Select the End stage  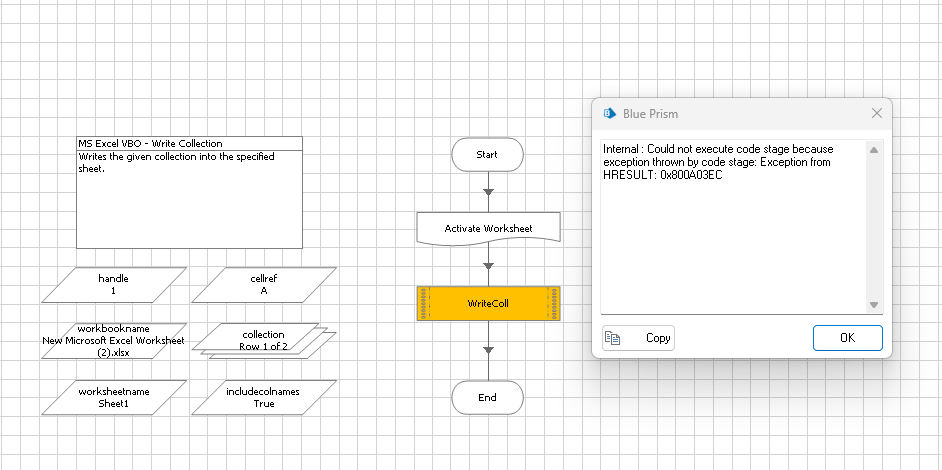(x=487, y=397)
